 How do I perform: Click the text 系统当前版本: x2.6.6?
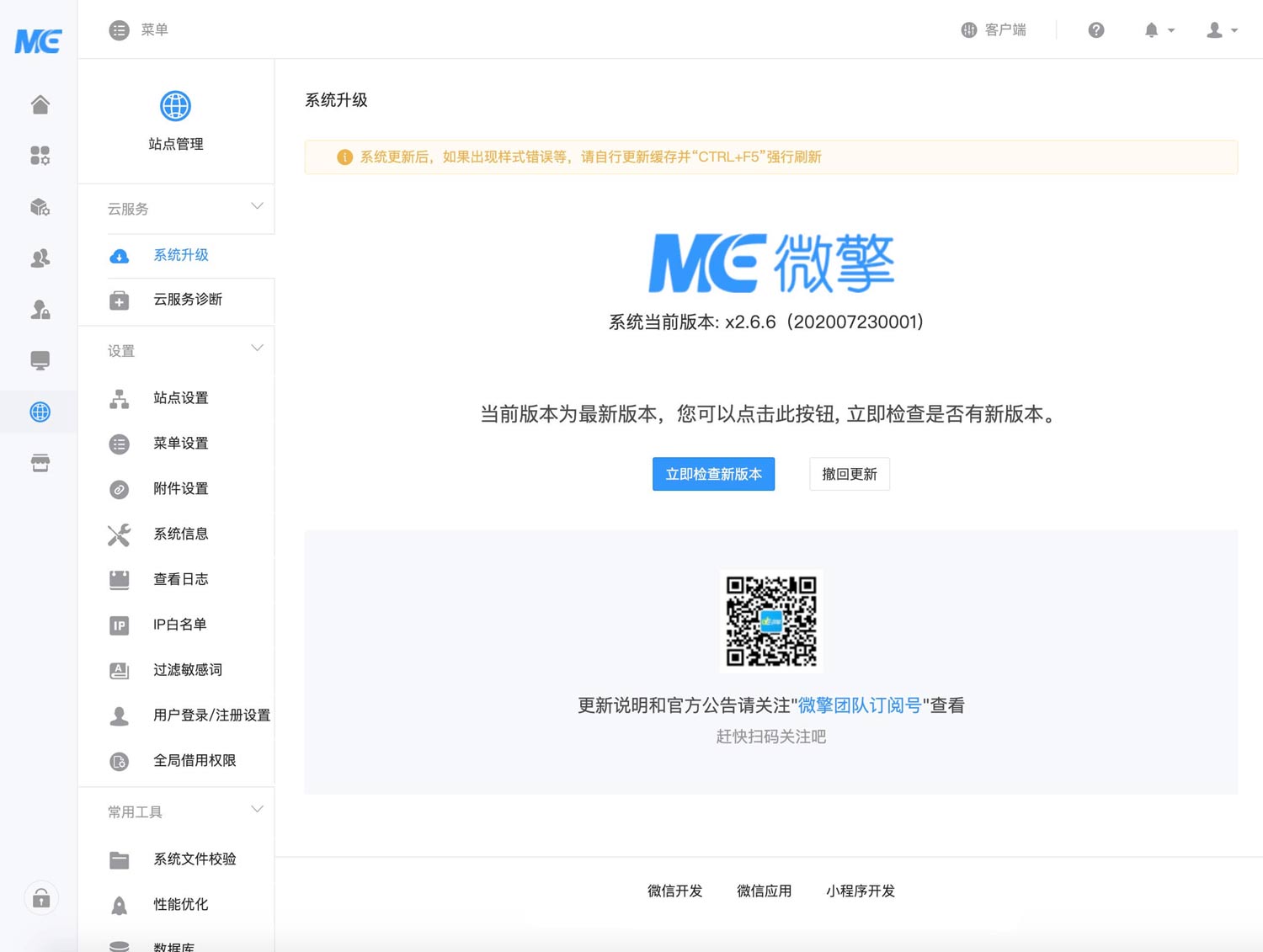pyautogui.click(x=692, y=322)
